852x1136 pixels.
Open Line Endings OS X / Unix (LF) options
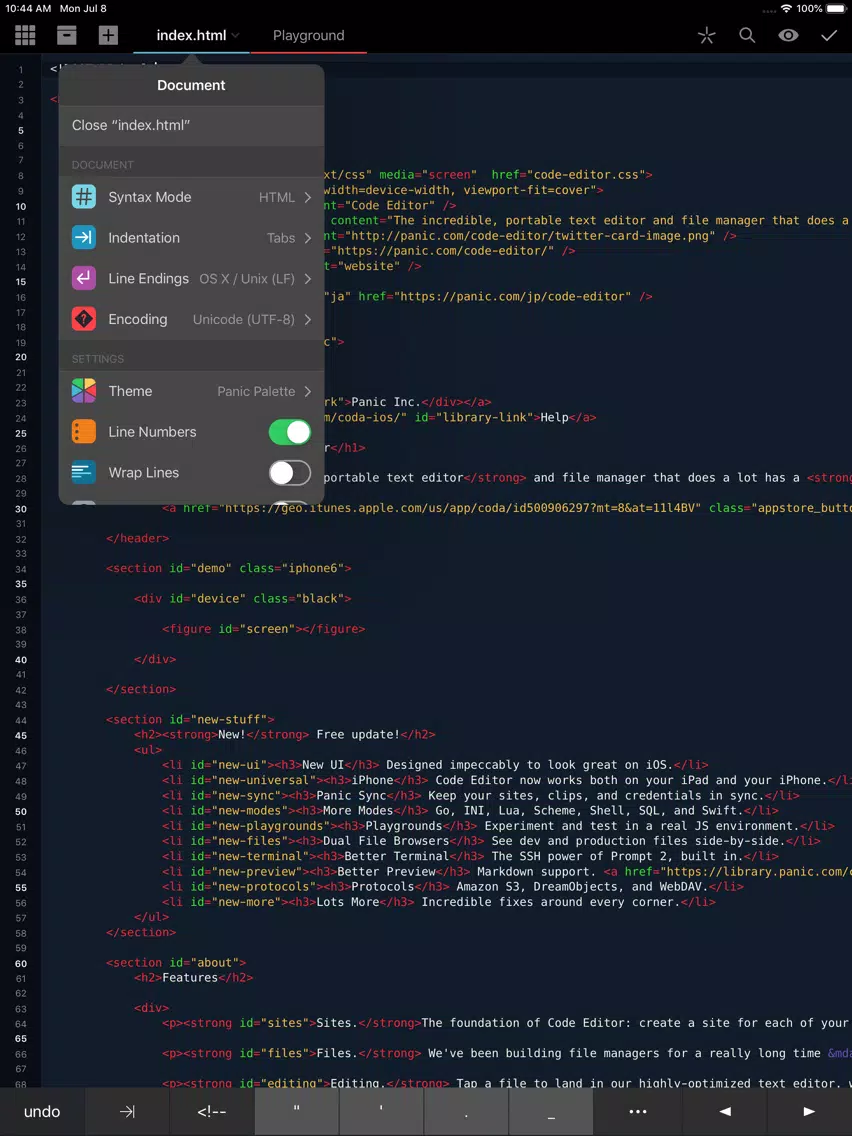coord(191,278)
